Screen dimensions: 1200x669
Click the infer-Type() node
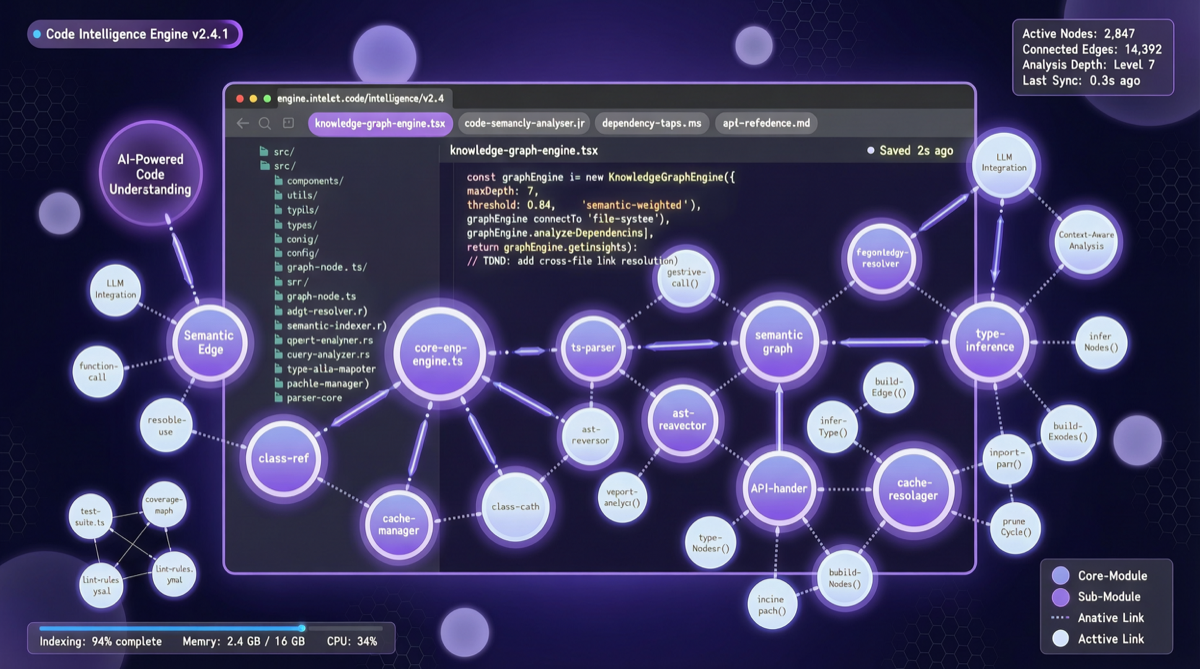click(833, 428)
